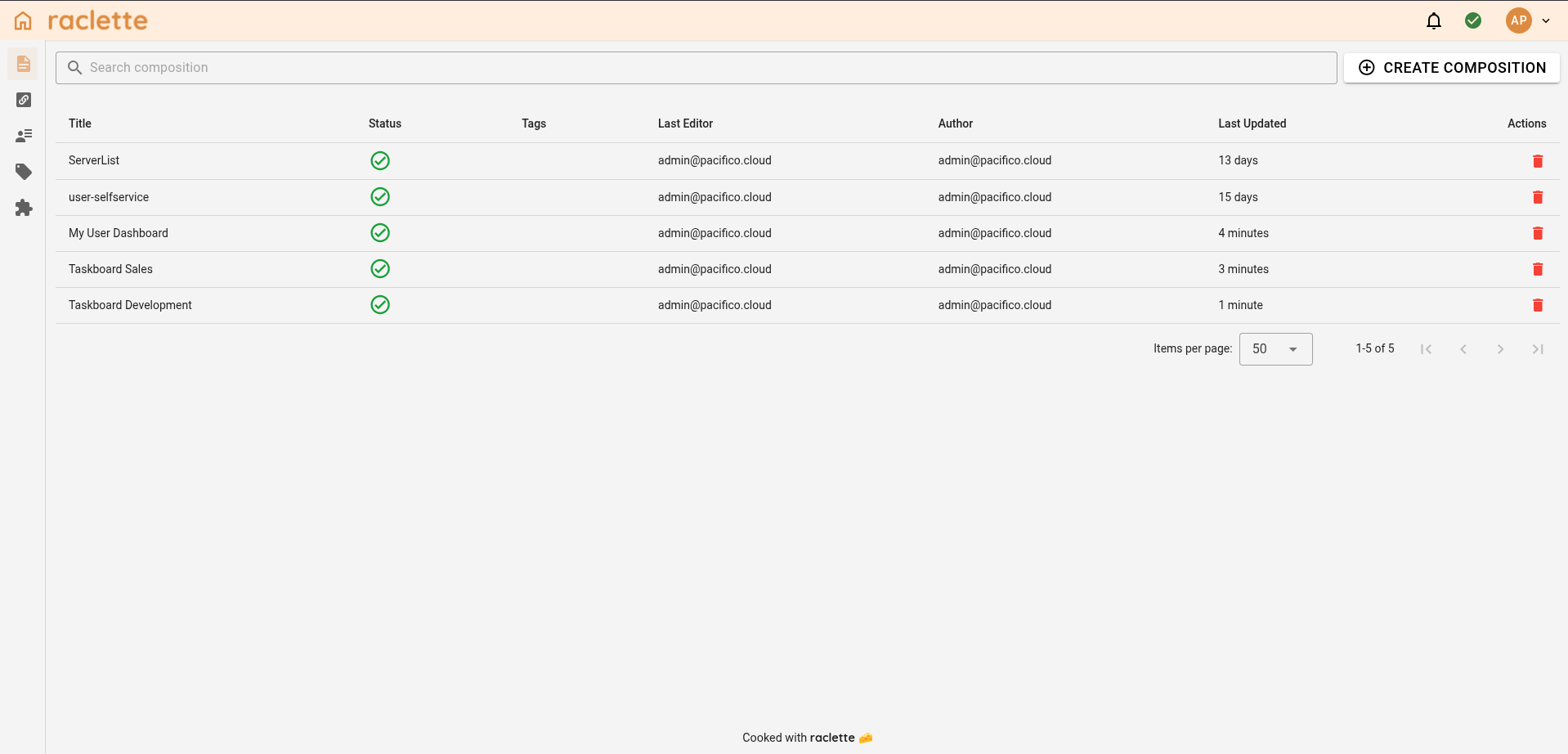Image resolution: width=1568 pixels, height=754 pixels.
Task: Sort by the Title column header
Action: [80, 123]
